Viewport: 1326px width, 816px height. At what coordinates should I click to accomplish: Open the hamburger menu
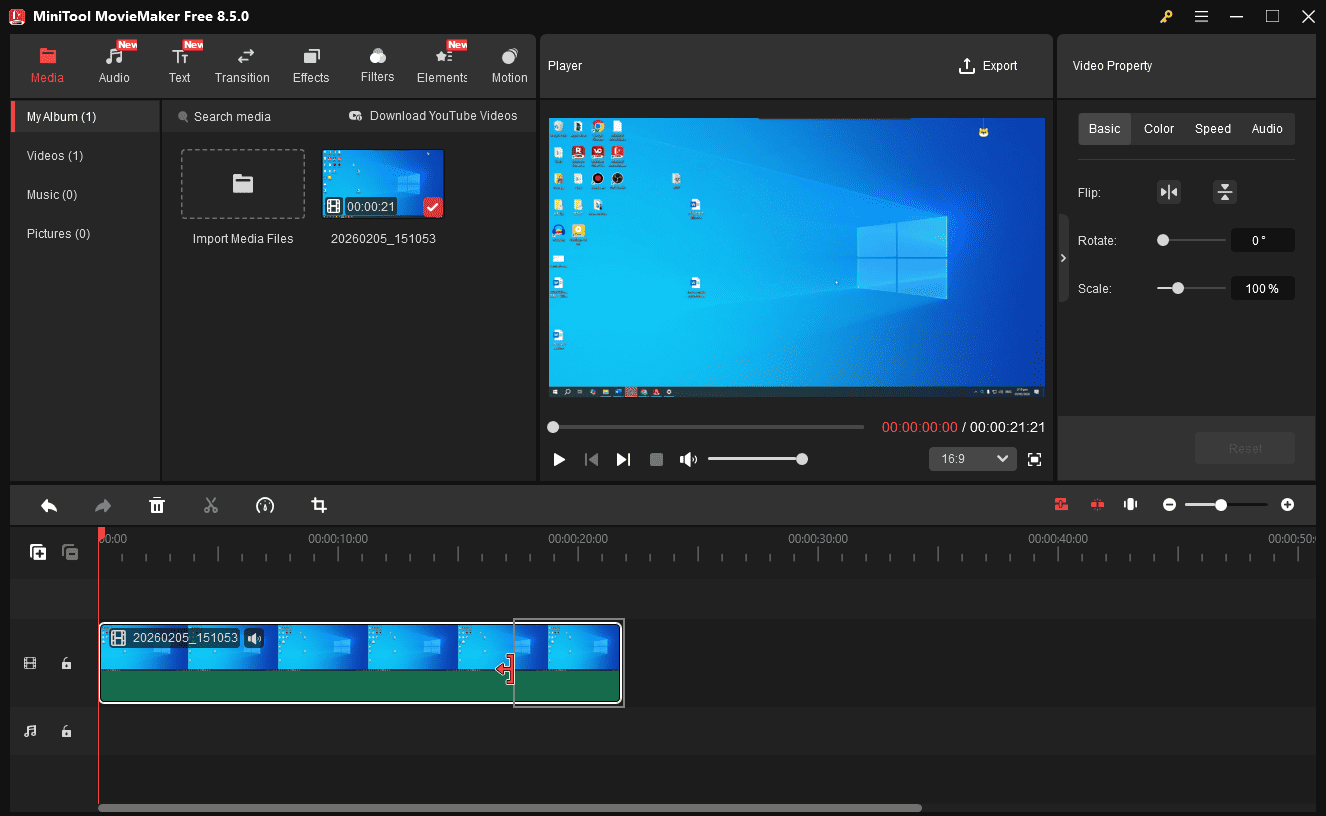(x=1201, y=16)
